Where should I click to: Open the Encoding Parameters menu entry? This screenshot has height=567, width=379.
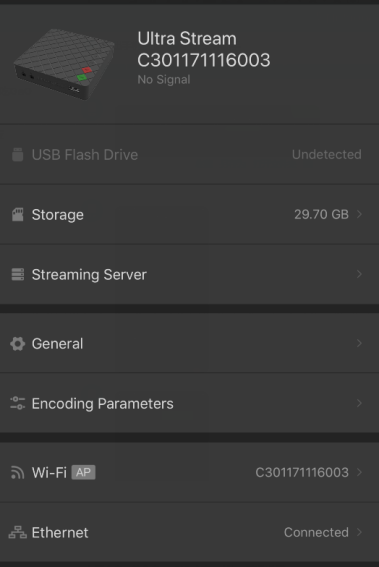click(190, 403)
